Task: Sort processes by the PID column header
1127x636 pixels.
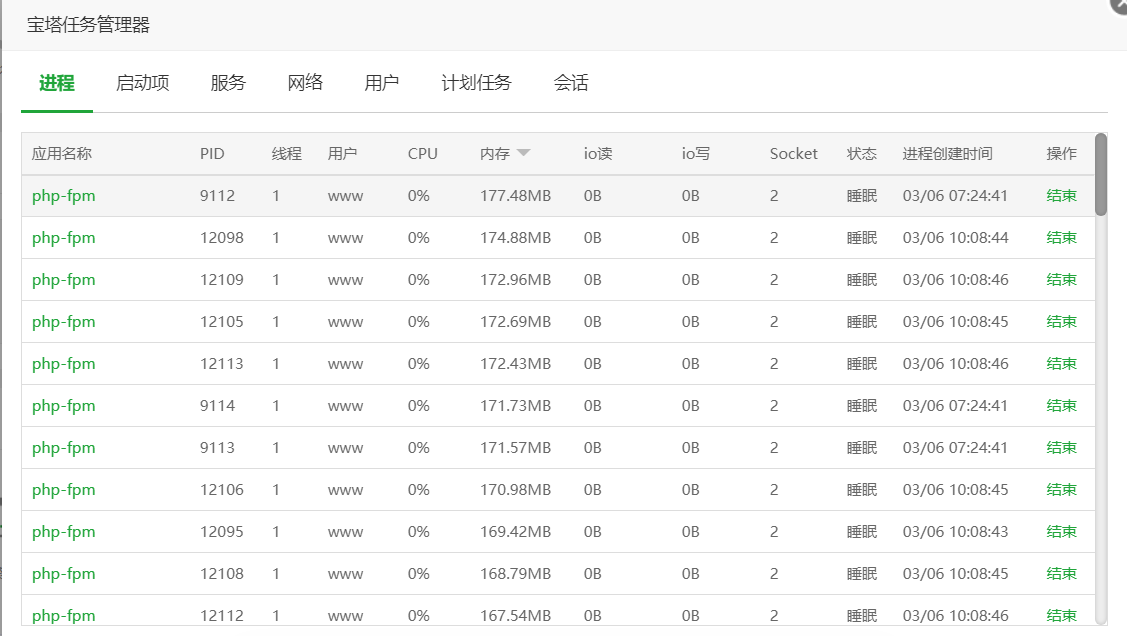Action: point(212,154)
